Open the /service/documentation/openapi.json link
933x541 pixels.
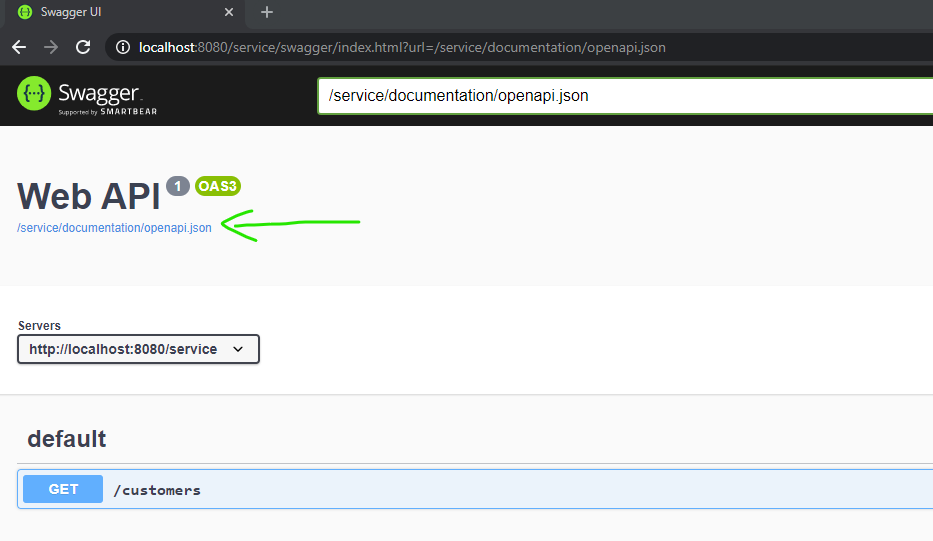(114, 228)
